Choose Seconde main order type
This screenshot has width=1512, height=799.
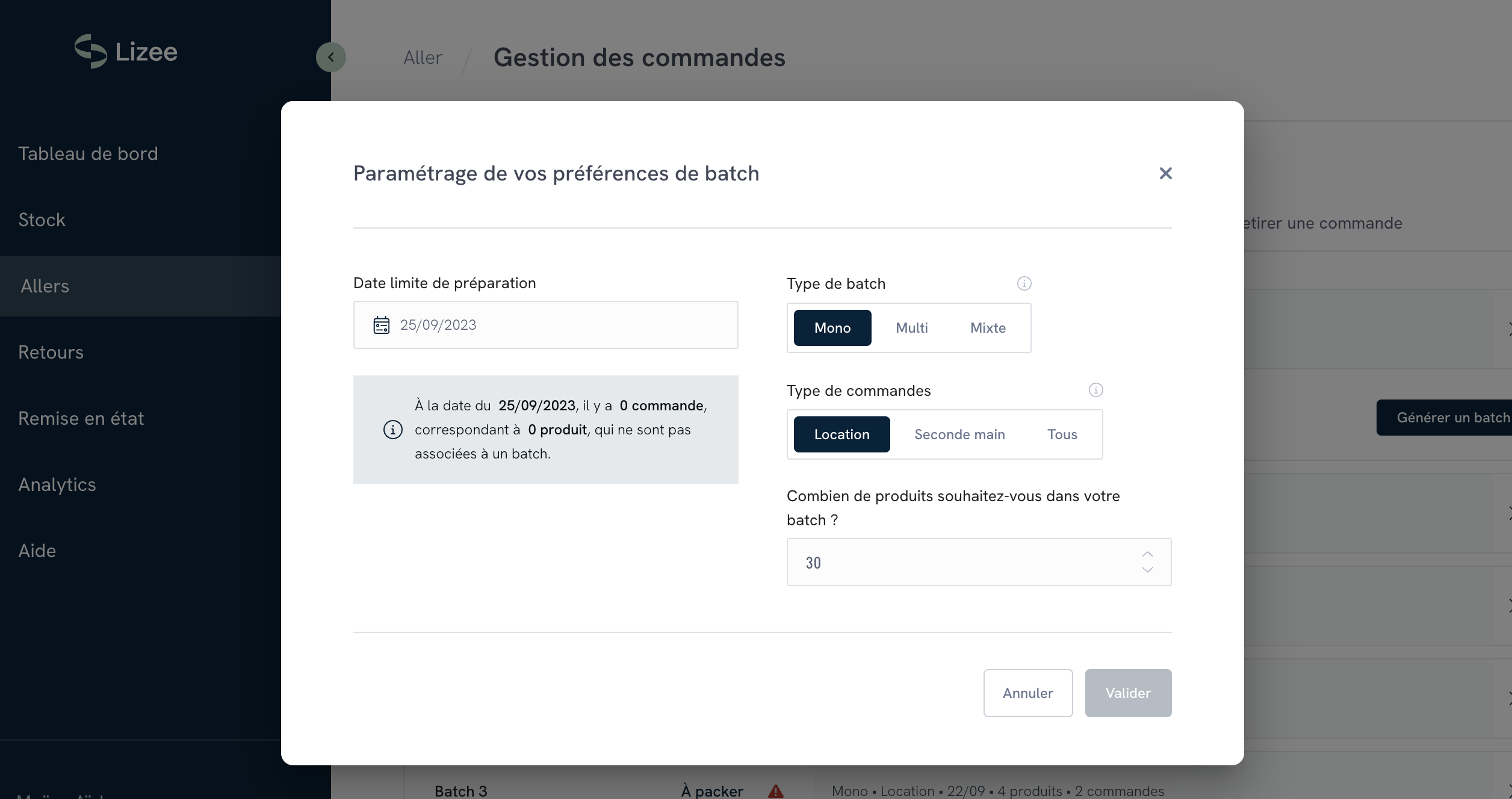[x=959, y=434]
